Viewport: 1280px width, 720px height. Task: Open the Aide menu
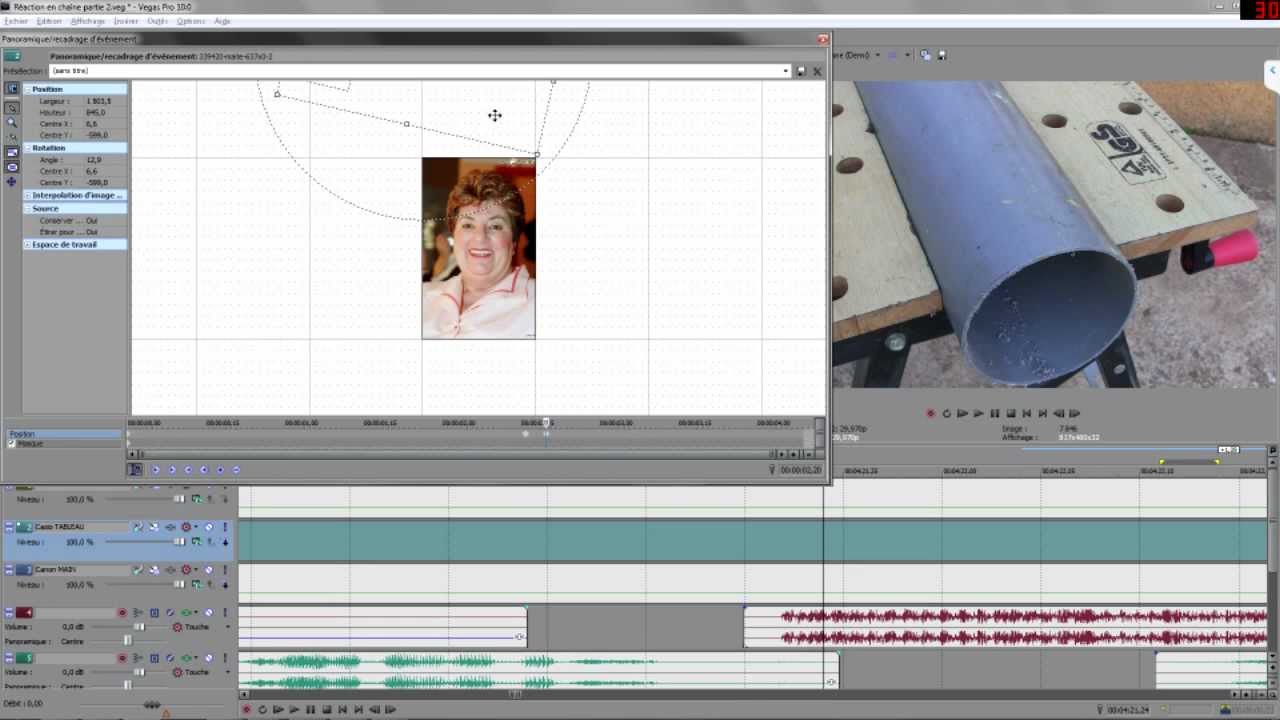click(x=222, y=21)
